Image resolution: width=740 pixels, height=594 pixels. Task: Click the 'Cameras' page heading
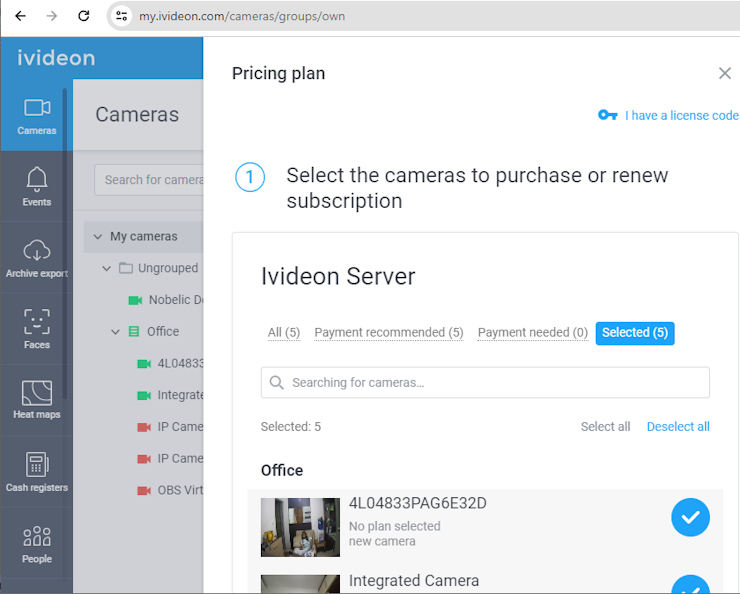[137, 115]
